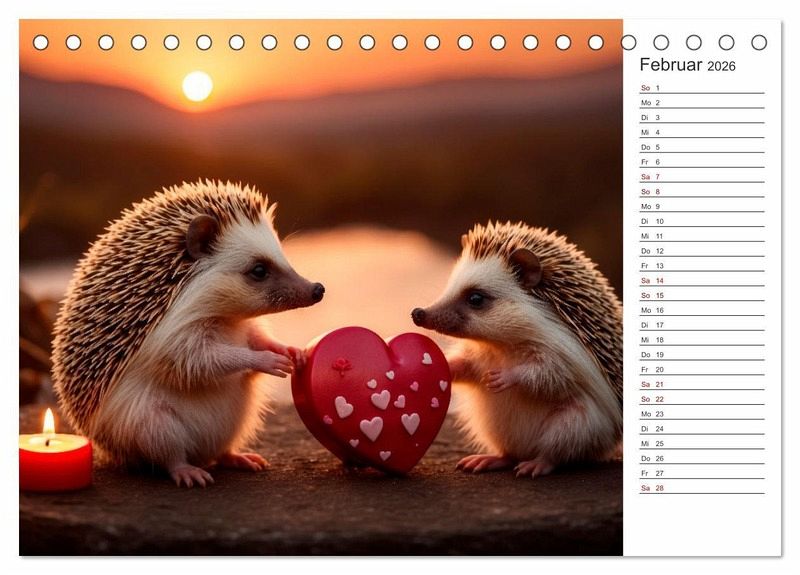800x575 pixels.
Task: Select the Sa 7 calendar row
Action: [x=702, y=177]
